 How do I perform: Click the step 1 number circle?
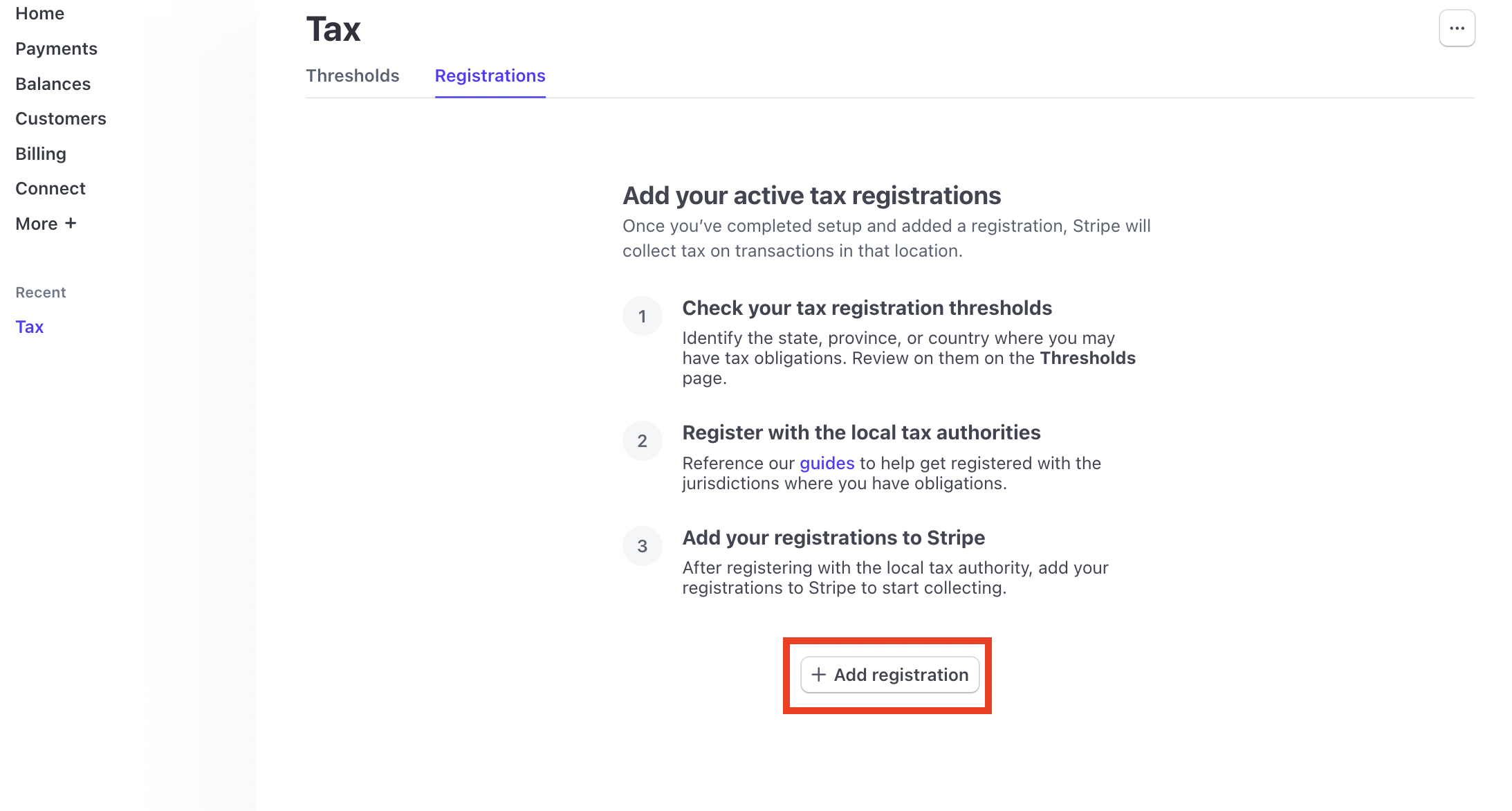point(643,316)
